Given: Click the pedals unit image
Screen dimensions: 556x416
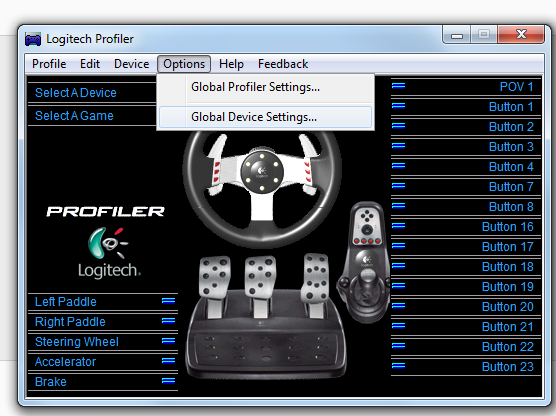Looking at the screenshot, I should [x=265, y=316].
